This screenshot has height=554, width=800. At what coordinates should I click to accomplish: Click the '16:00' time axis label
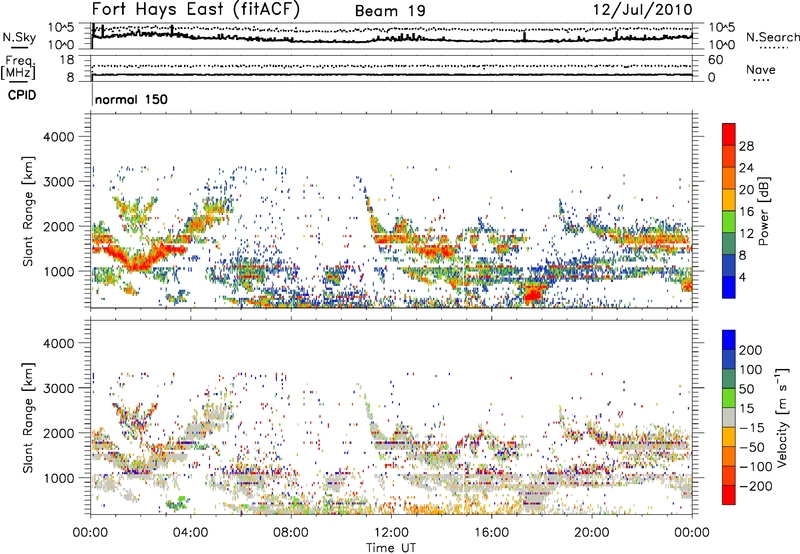(491, 533)
